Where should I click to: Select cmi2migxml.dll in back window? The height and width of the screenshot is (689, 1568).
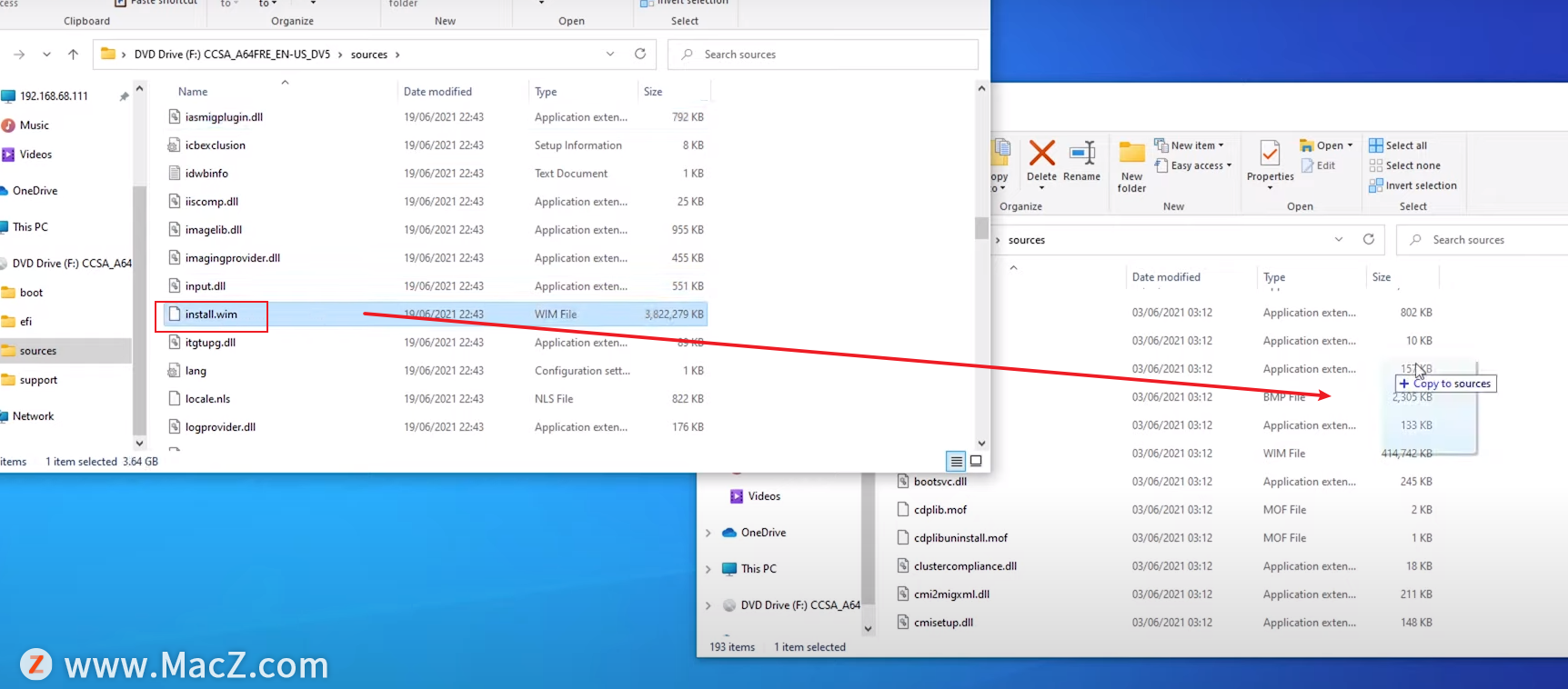point(951,594)
